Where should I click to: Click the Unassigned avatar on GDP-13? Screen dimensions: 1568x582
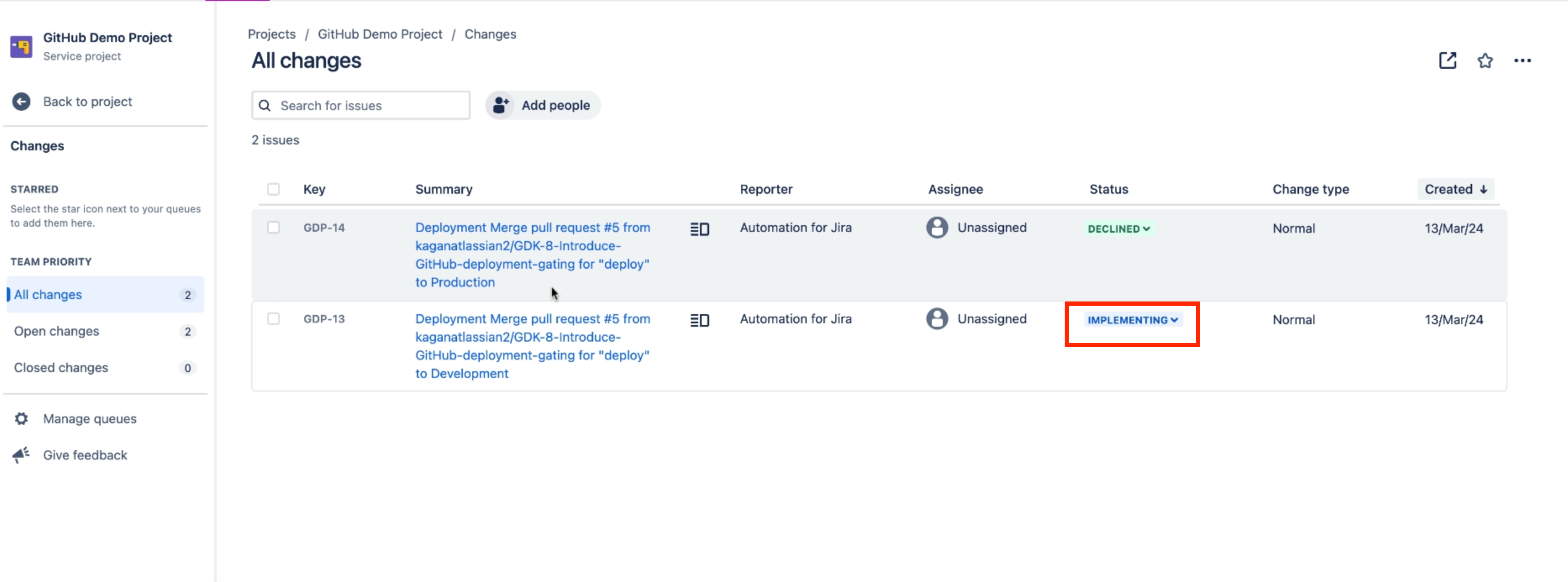click(x=937, y=319)
